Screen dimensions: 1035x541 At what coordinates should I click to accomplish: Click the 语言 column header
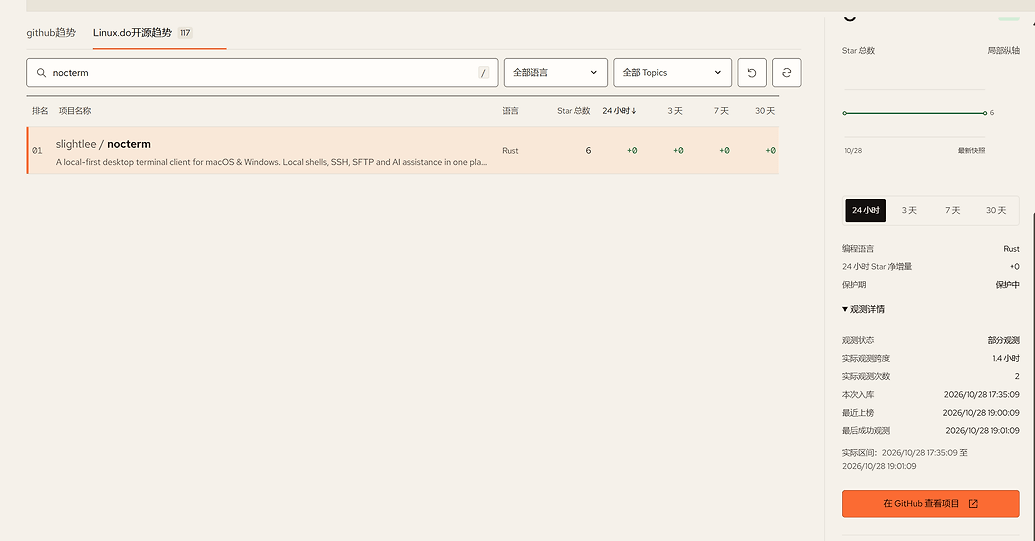[510, 111]
